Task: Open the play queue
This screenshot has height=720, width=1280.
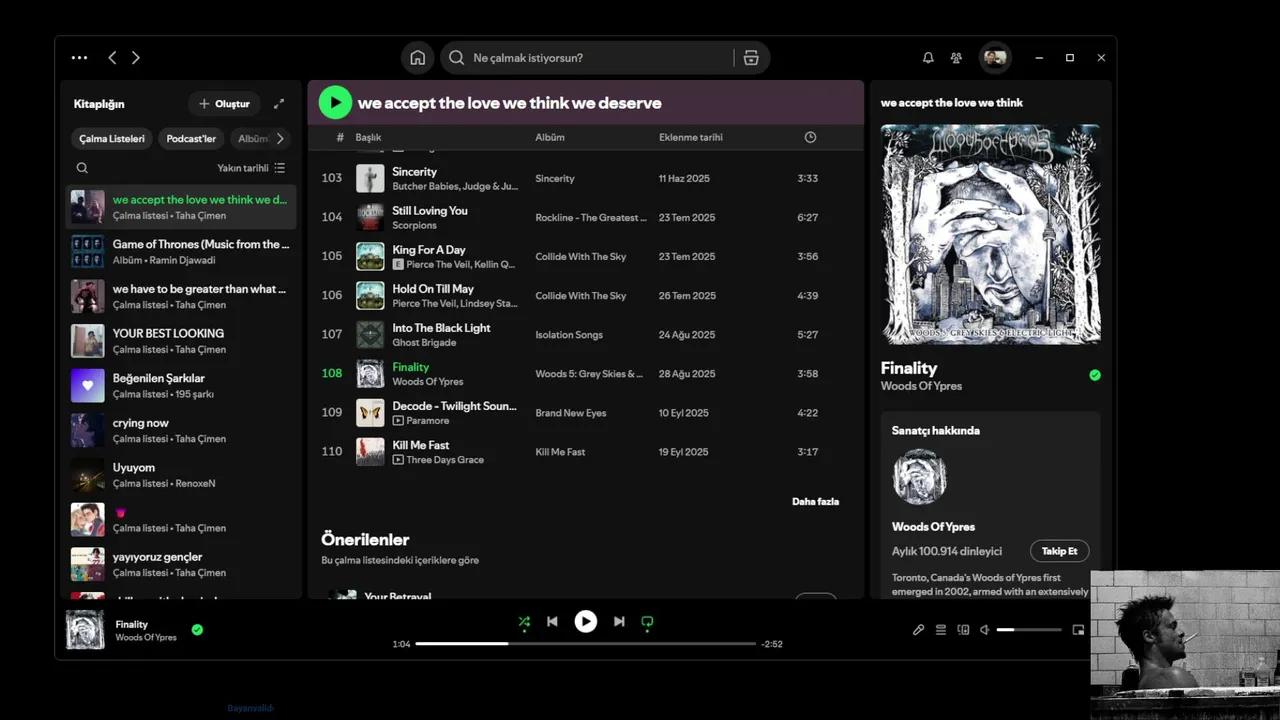Action: [941, 630]
